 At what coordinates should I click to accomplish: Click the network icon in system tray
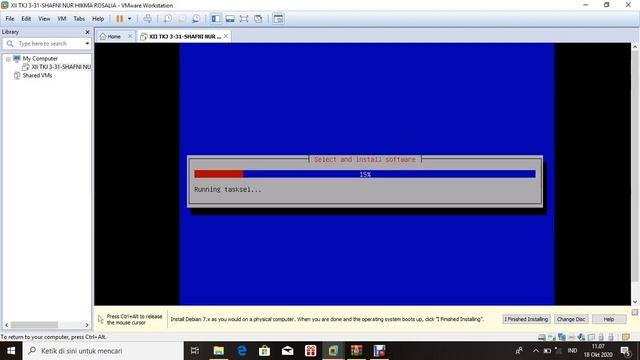coord(558,351)
